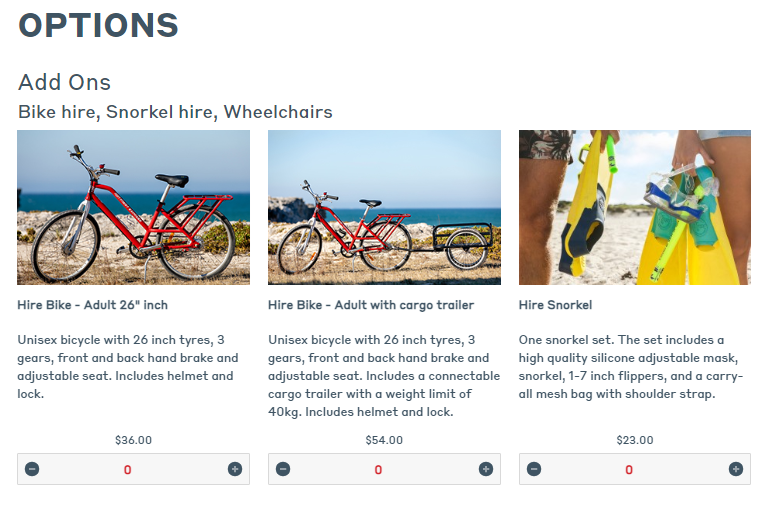Screen dimensions: 772x505
Task: Increase Hire Bike Adult 26" quantity
Action: coord(235,469)
